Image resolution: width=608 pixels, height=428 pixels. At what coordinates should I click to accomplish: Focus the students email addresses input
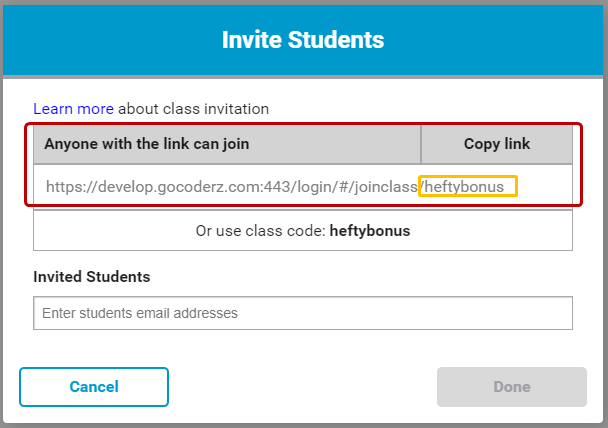[x=302, y=313]
